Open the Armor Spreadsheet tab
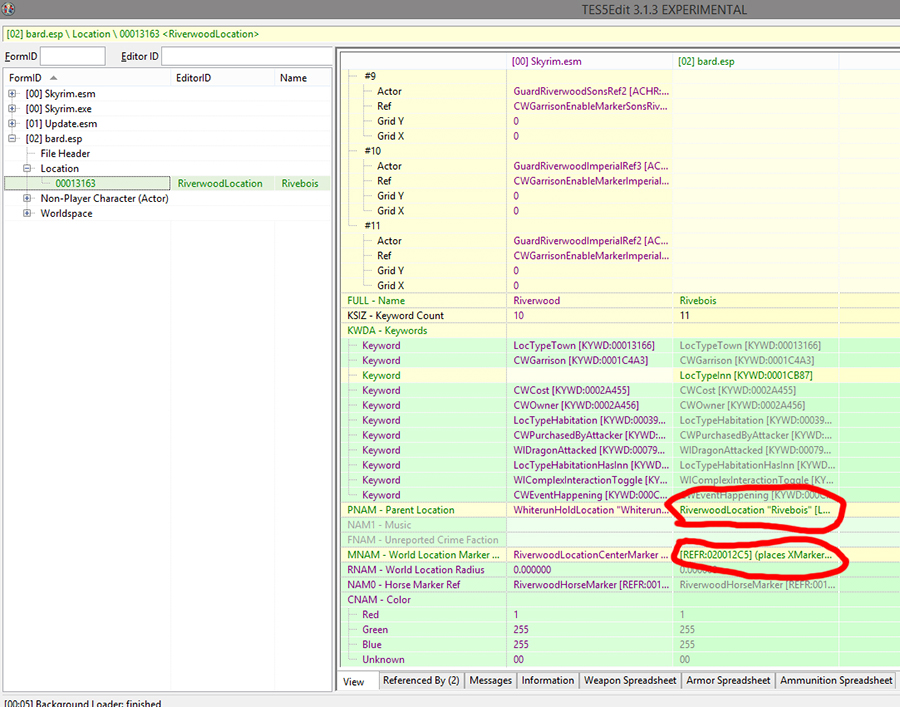The image size is (900, 707). coord(728,680)
